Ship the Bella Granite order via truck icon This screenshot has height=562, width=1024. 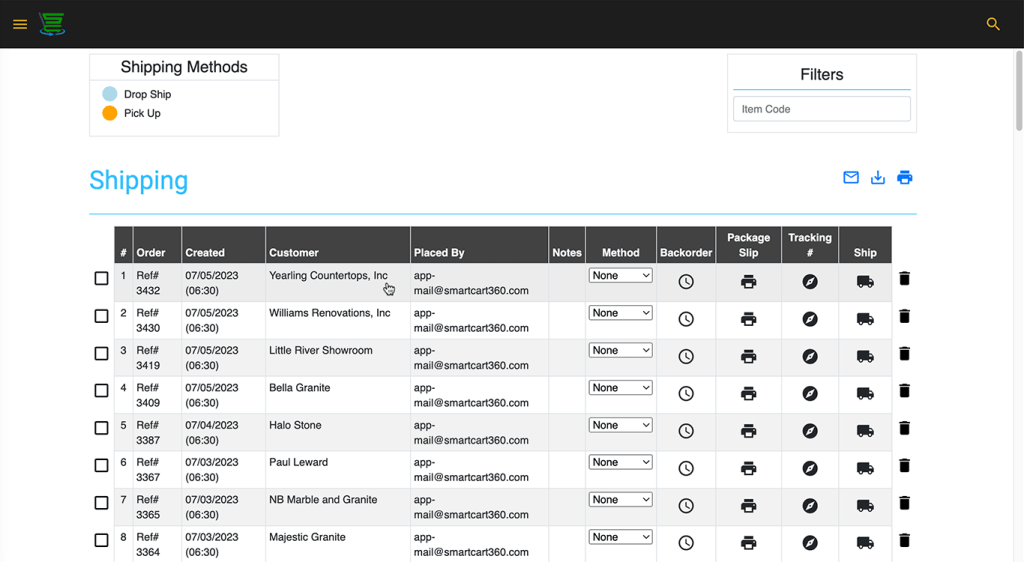[865, 394]
